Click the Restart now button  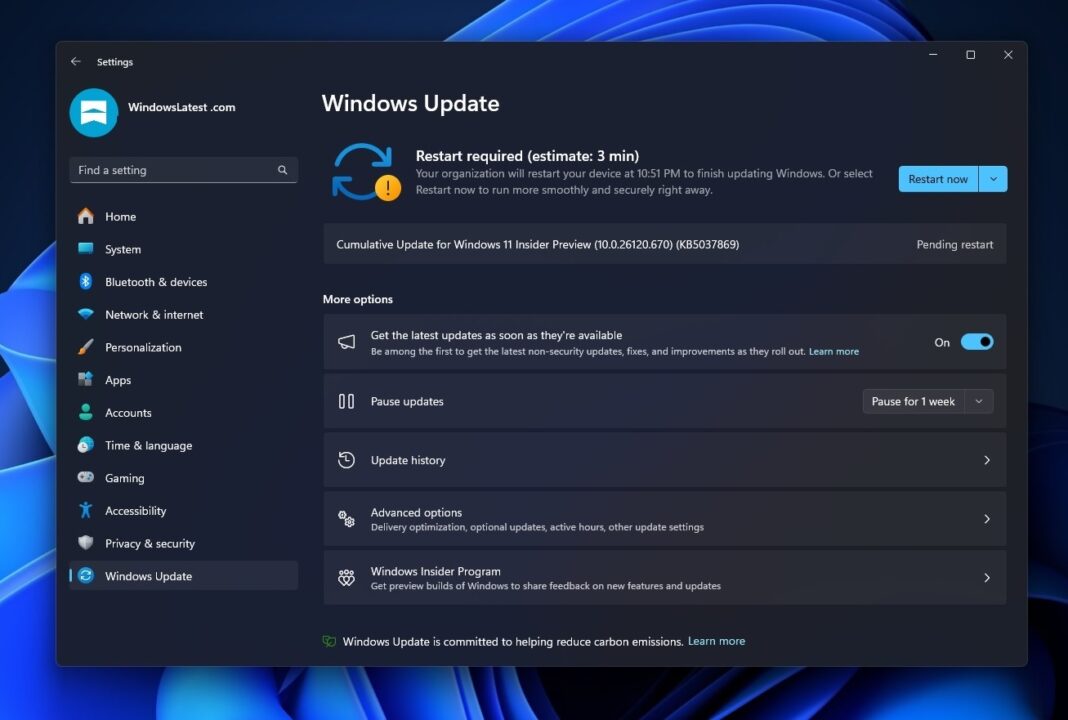(x=937, y=178)
